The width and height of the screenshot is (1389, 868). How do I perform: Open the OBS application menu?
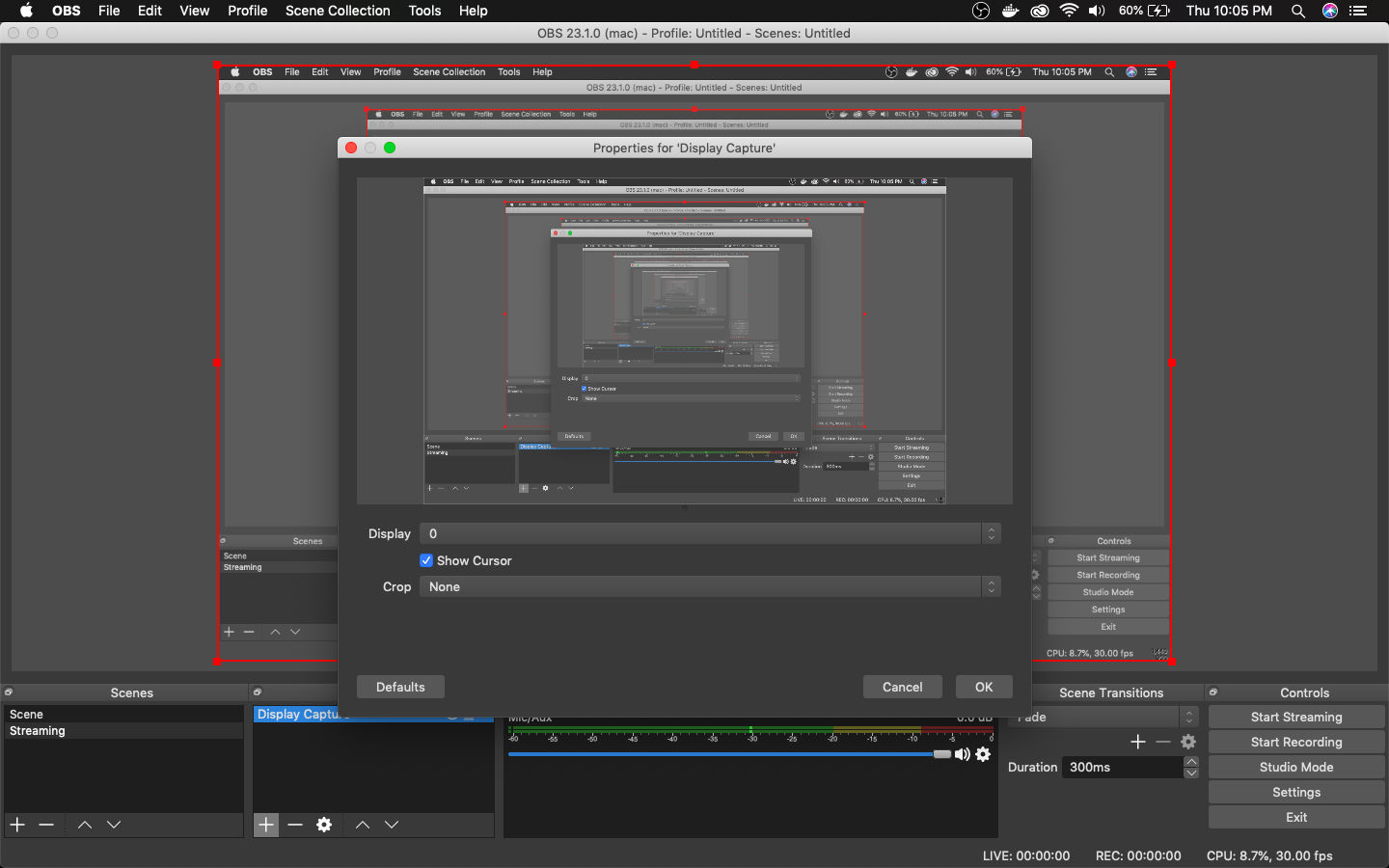pos(67,11)
